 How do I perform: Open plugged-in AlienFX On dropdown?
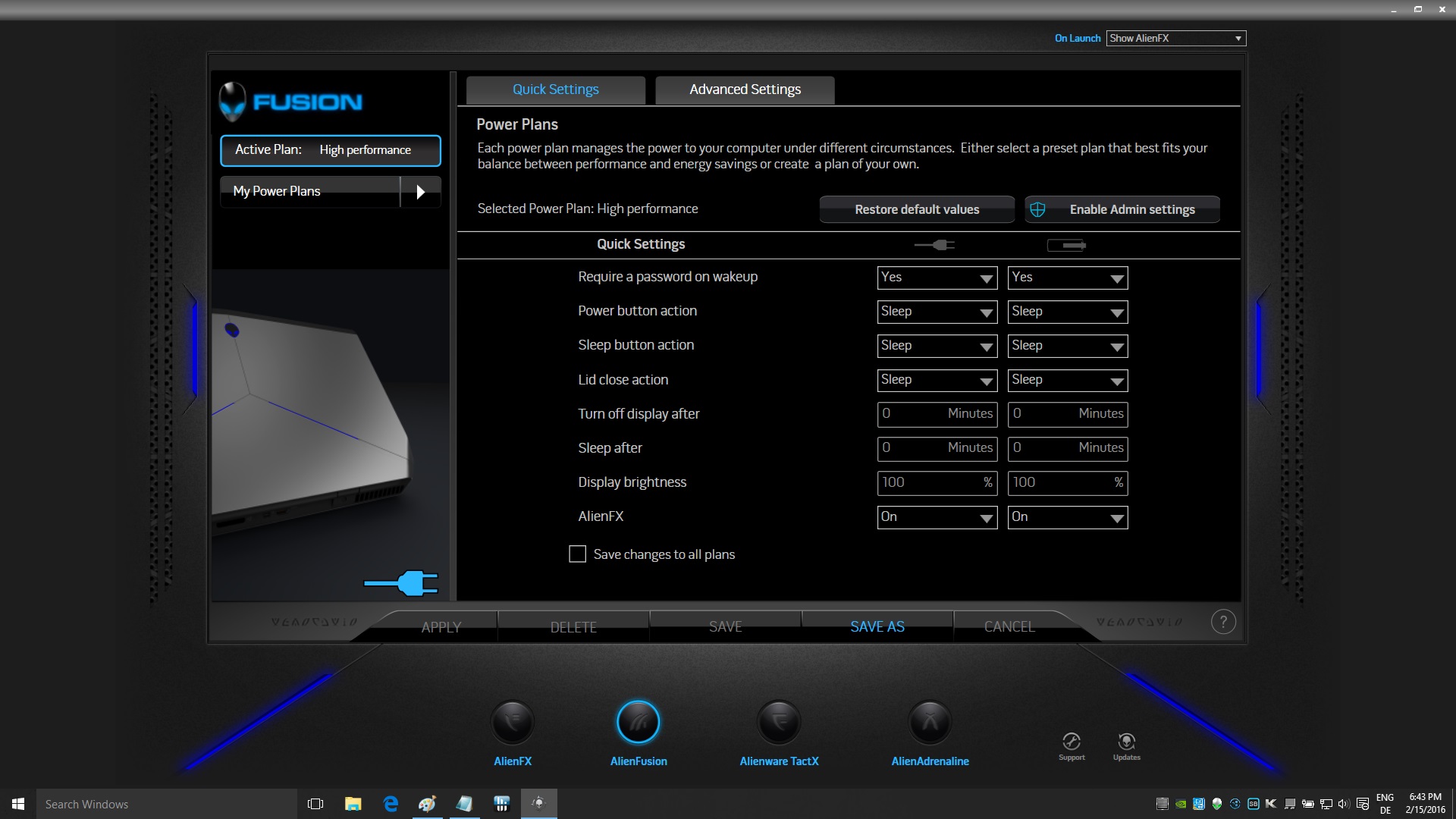pos(937,517)
